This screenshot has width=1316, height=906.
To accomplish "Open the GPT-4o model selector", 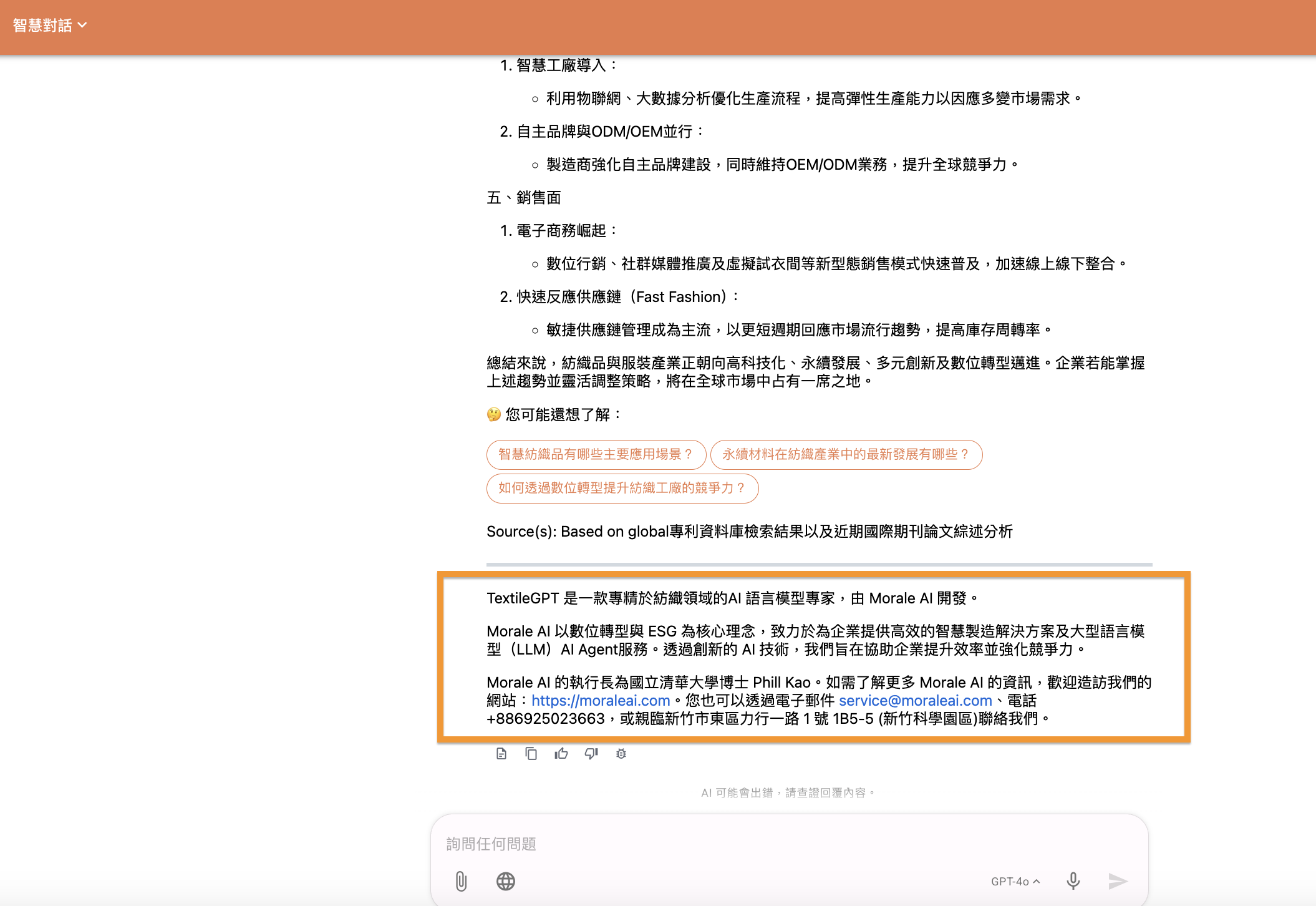I will [1015, 881].
